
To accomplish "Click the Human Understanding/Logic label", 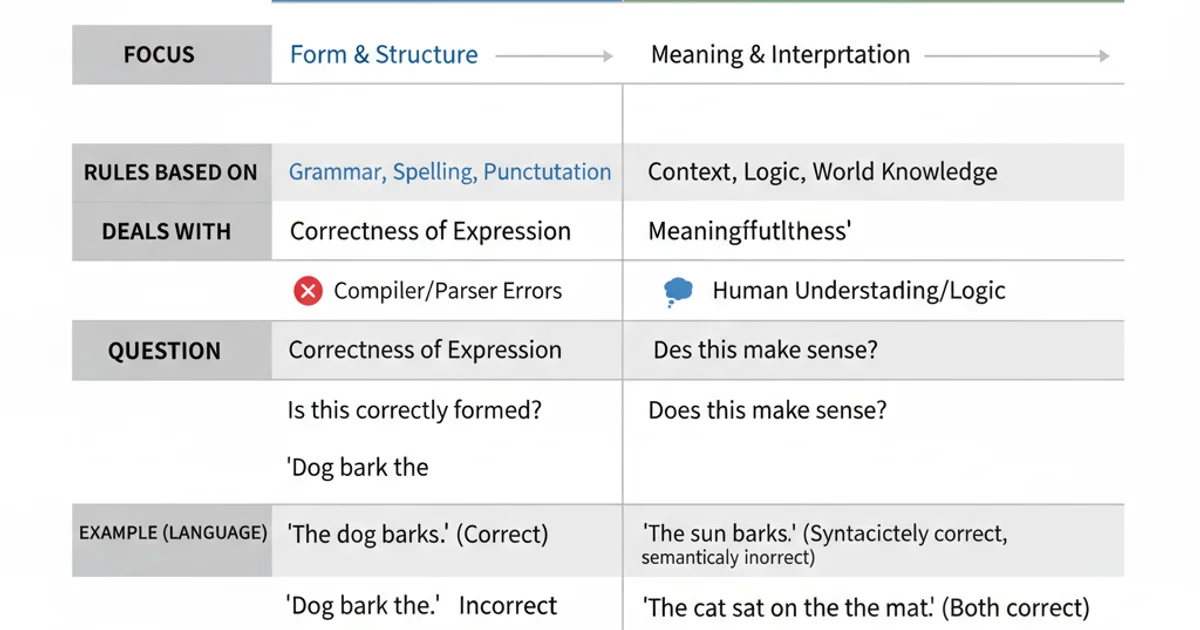I will (858, 291).
